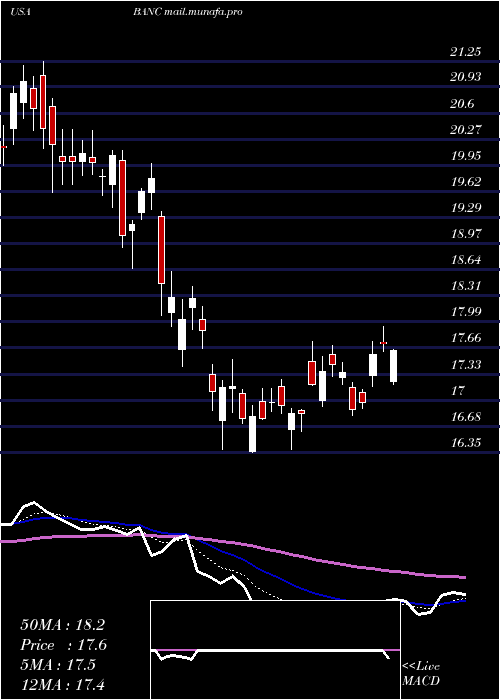Click the 21.25 price axis label
This screenshot has width=500, height=700.
(466, 52)
